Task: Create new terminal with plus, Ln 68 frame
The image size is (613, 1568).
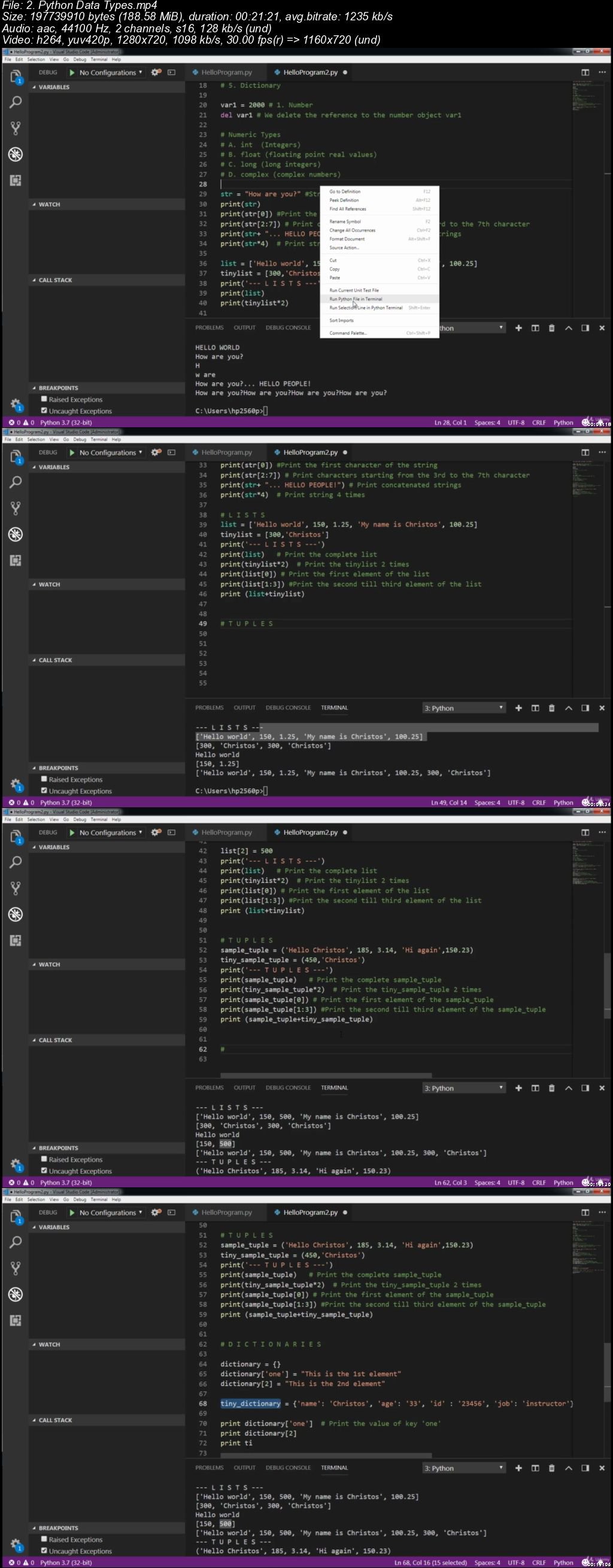Action: tap(518, 1468)
